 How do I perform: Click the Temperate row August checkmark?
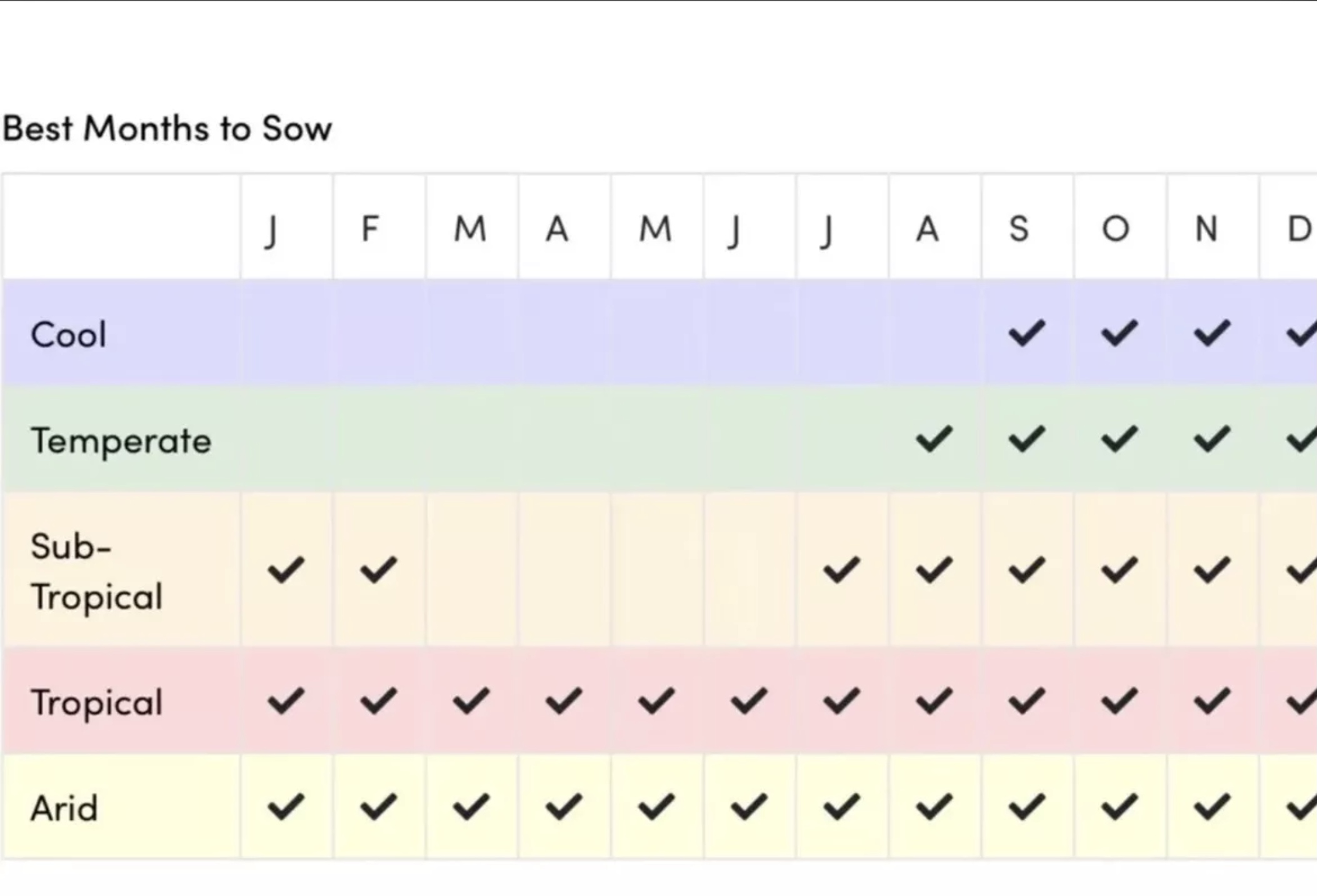click(934, 438)
